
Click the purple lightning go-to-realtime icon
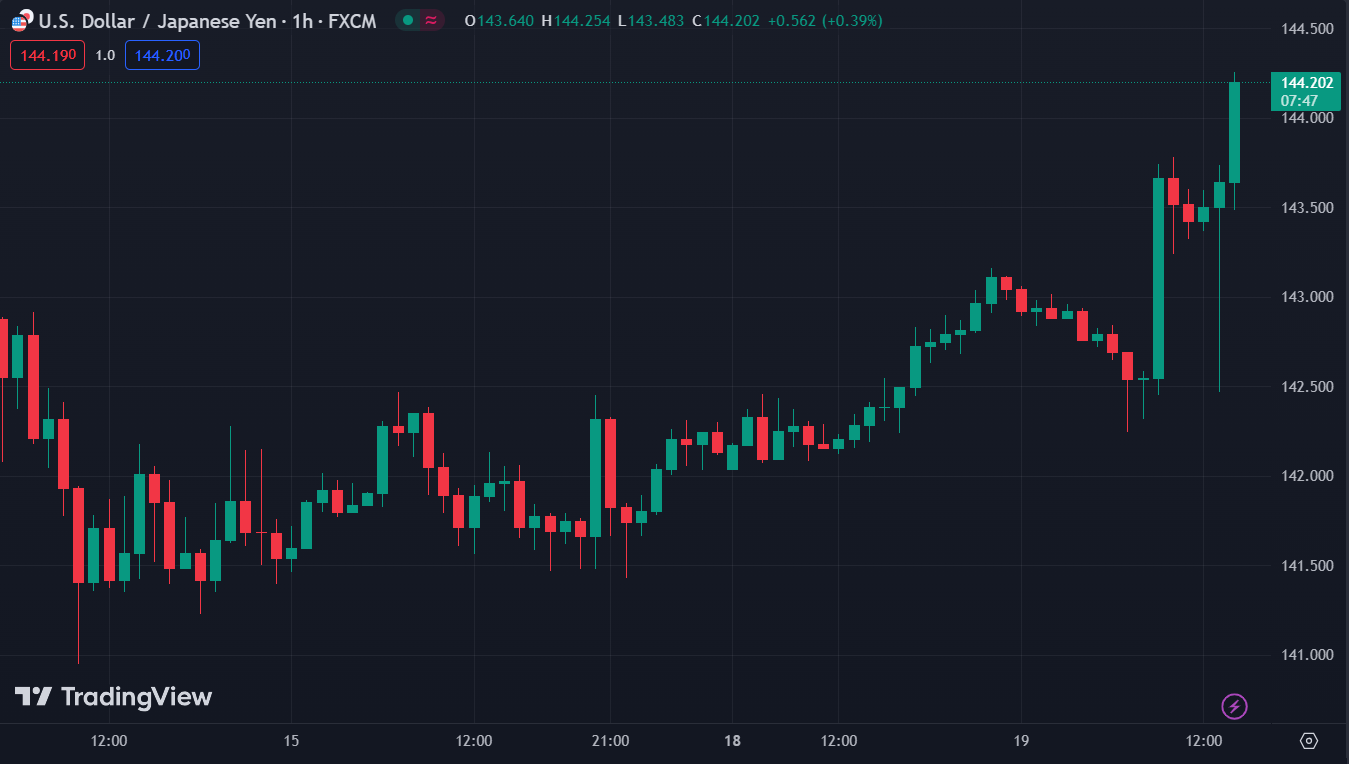[x=1235, y=707]
